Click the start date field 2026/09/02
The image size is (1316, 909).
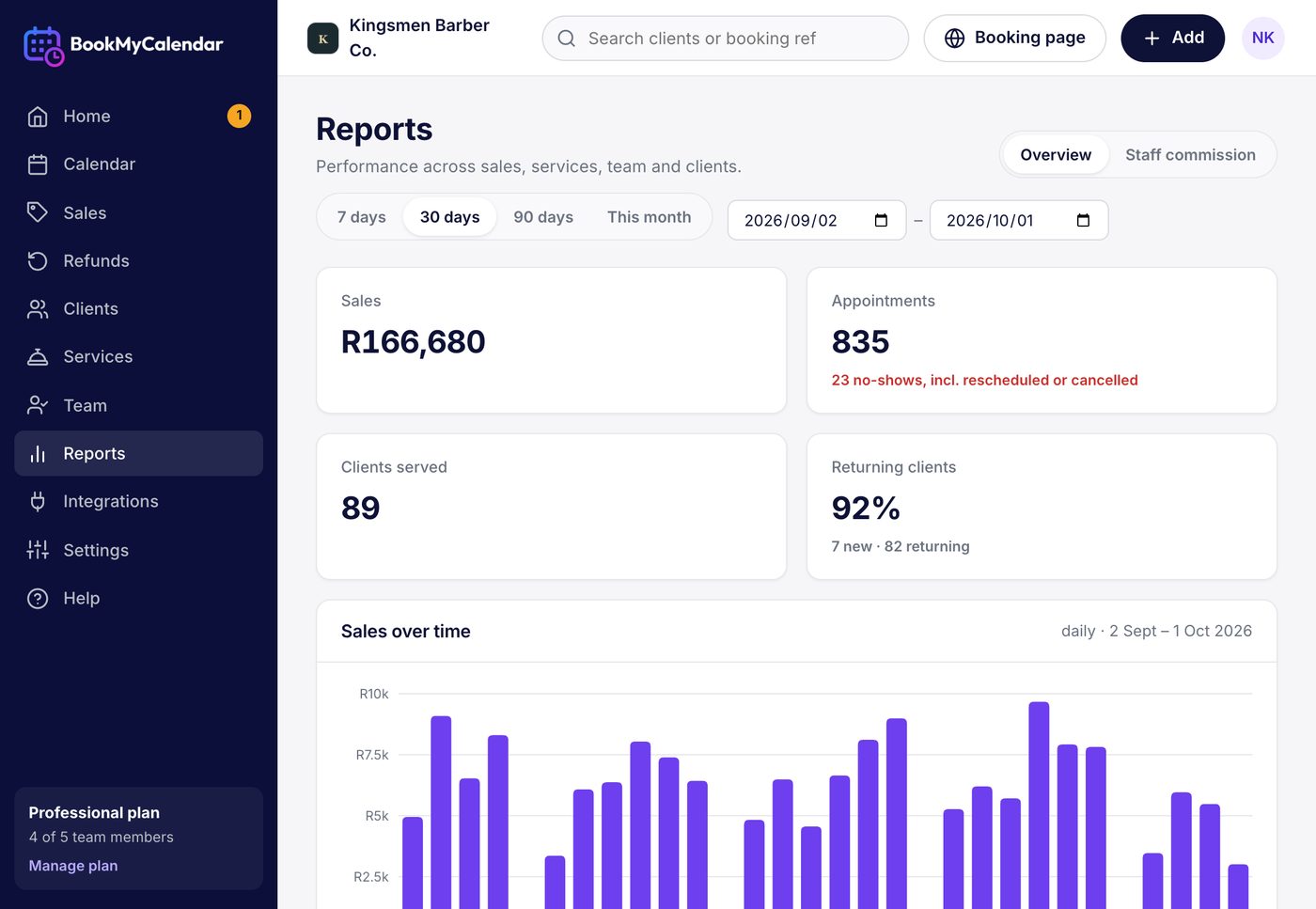click(816, 220)
